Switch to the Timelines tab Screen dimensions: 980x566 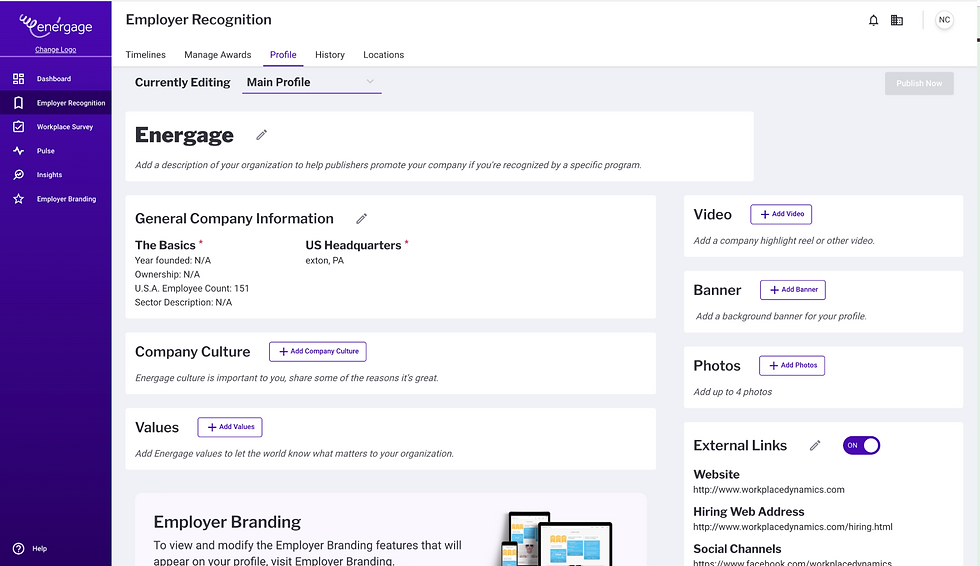146,55
